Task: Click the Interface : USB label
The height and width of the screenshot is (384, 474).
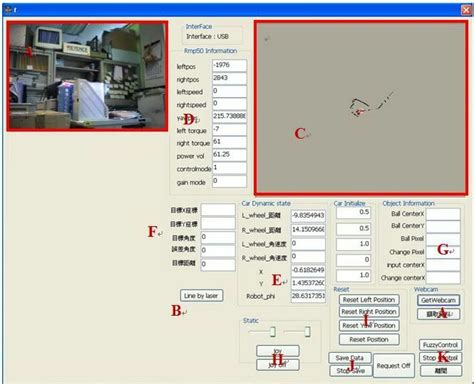Action: 207,36
